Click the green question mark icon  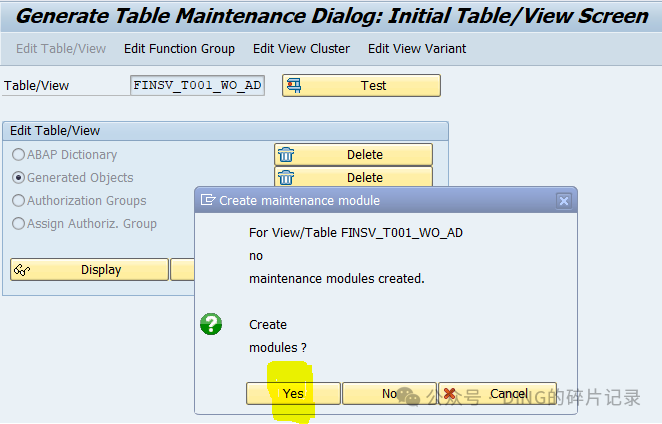[x=211, y=324]
